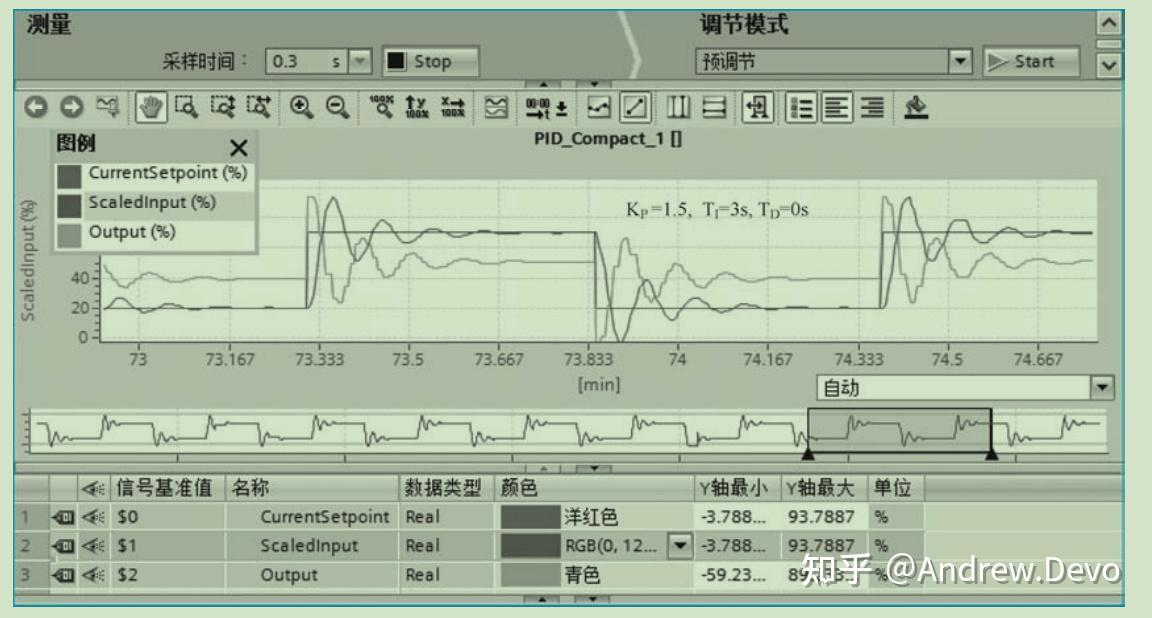Click the highlighted range in the overview strip
This screenshot has height=618, width=1152.
(899, 431)
